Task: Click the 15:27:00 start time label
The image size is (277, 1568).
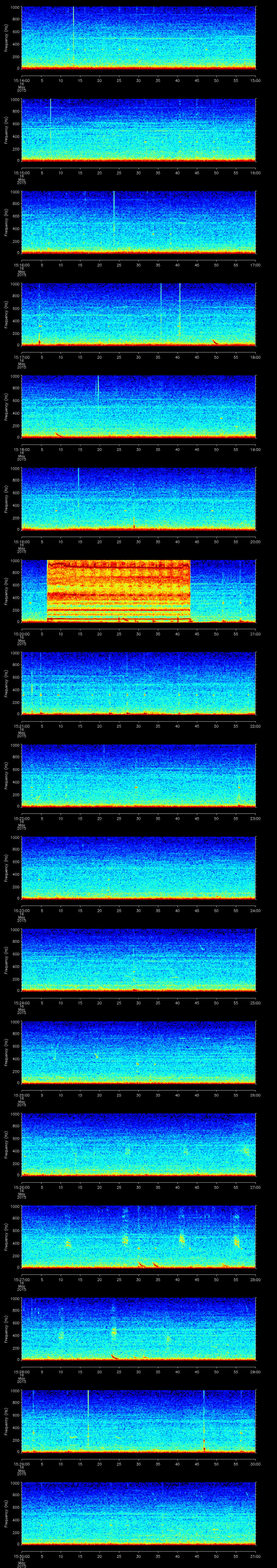Action: click(22, 1279)
